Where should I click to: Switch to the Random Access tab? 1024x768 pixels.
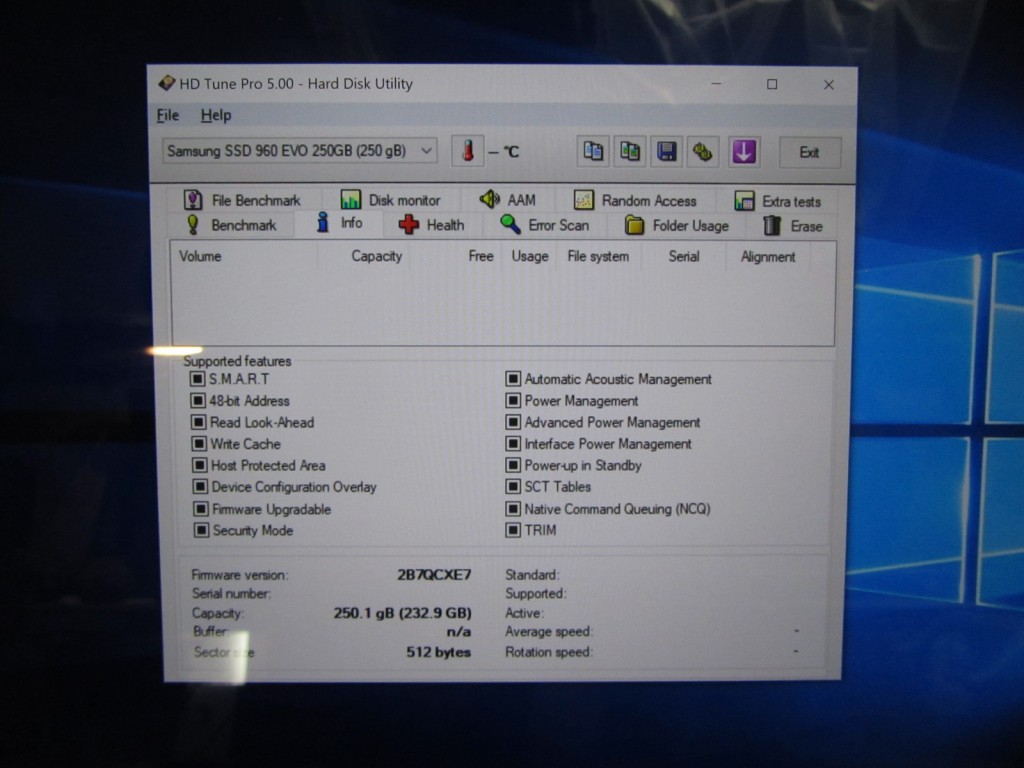(x=635, y=200)
